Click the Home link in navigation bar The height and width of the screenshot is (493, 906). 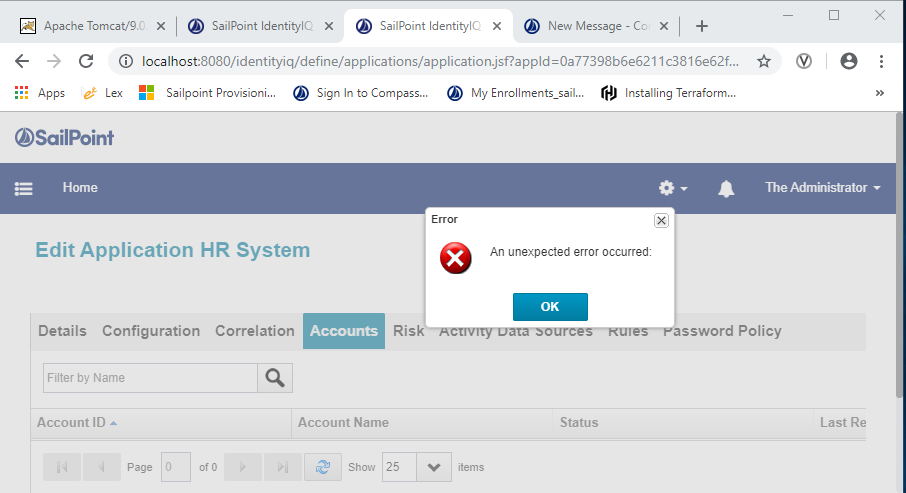coord(80,188)
